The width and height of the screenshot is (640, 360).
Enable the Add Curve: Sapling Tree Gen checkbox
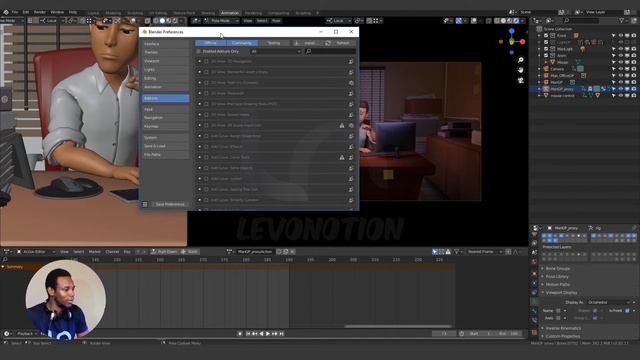tap(206, 189)
